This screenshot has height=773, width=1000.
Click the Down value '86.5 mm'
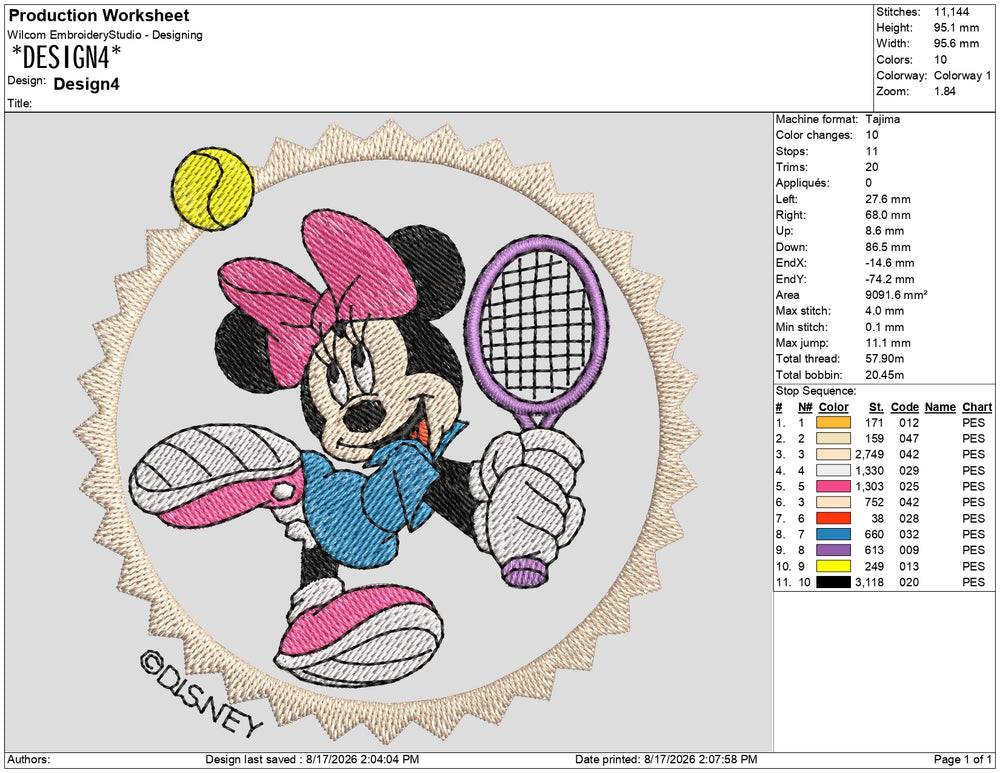pos(888,247)
